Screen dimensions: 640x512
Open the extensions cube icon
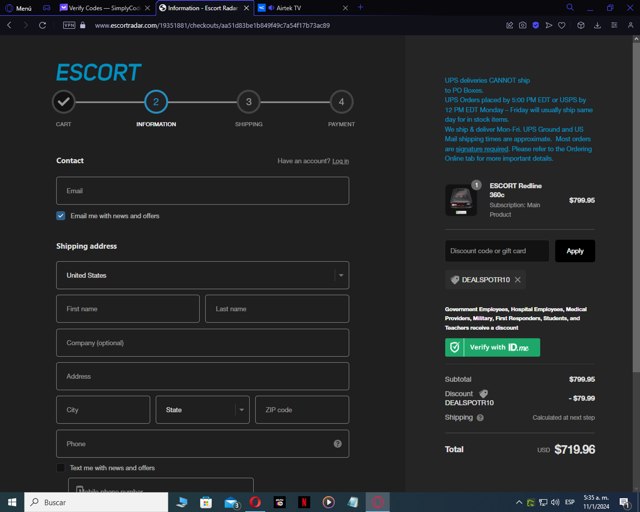click(x=580, y=25)
